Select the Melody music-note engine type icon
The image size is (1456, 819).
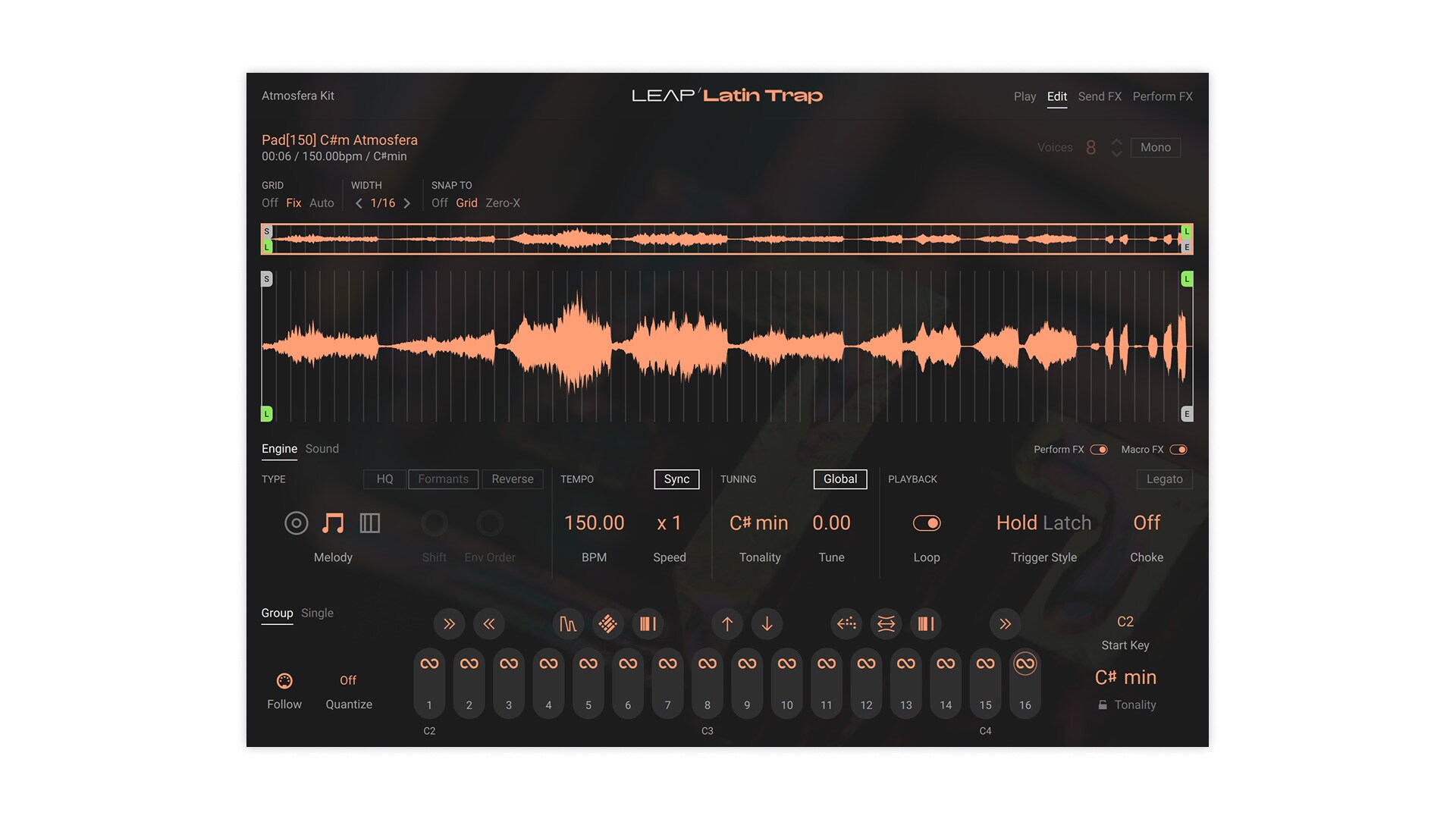(333, 523)
